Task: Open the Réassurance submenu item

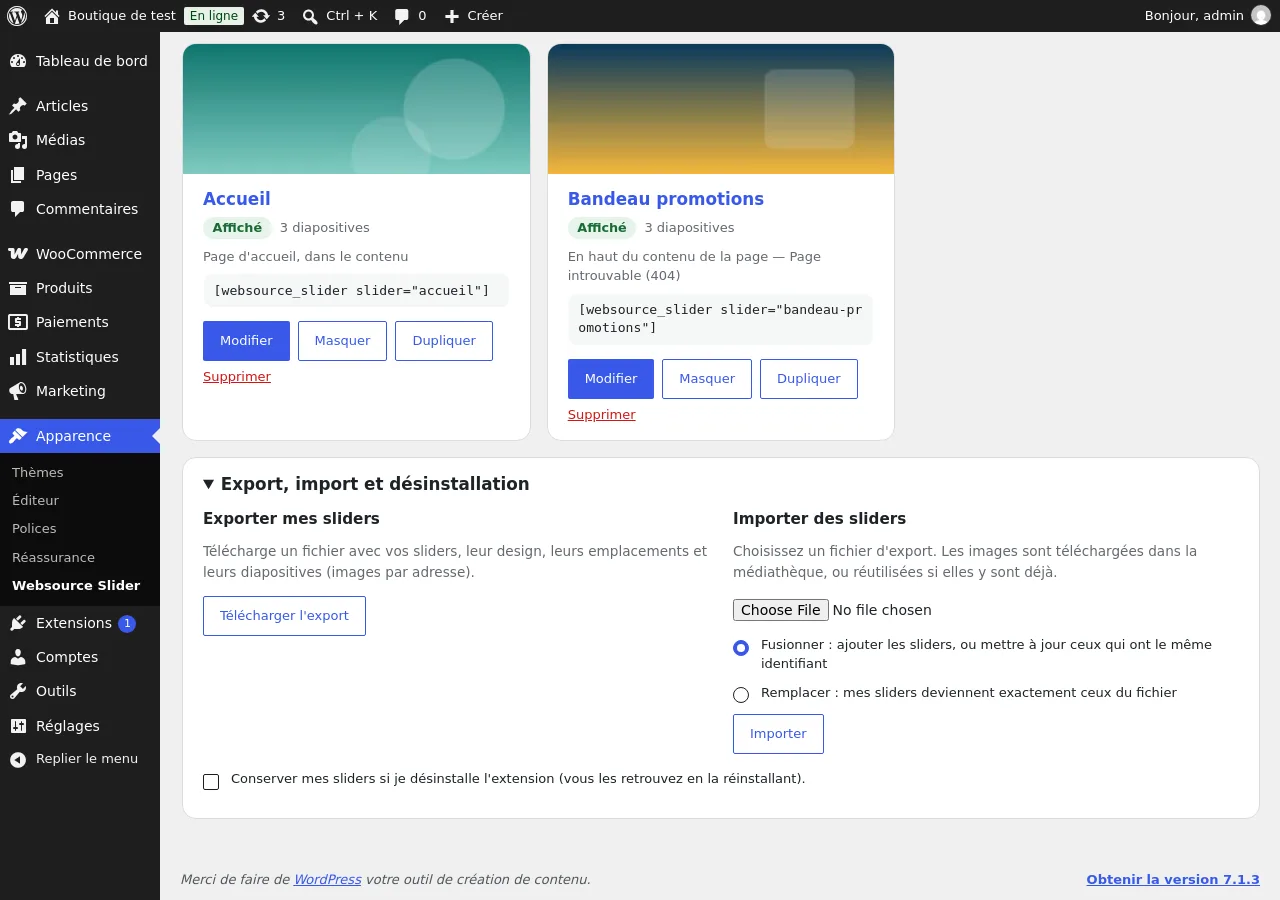Action: pos(54,557)
